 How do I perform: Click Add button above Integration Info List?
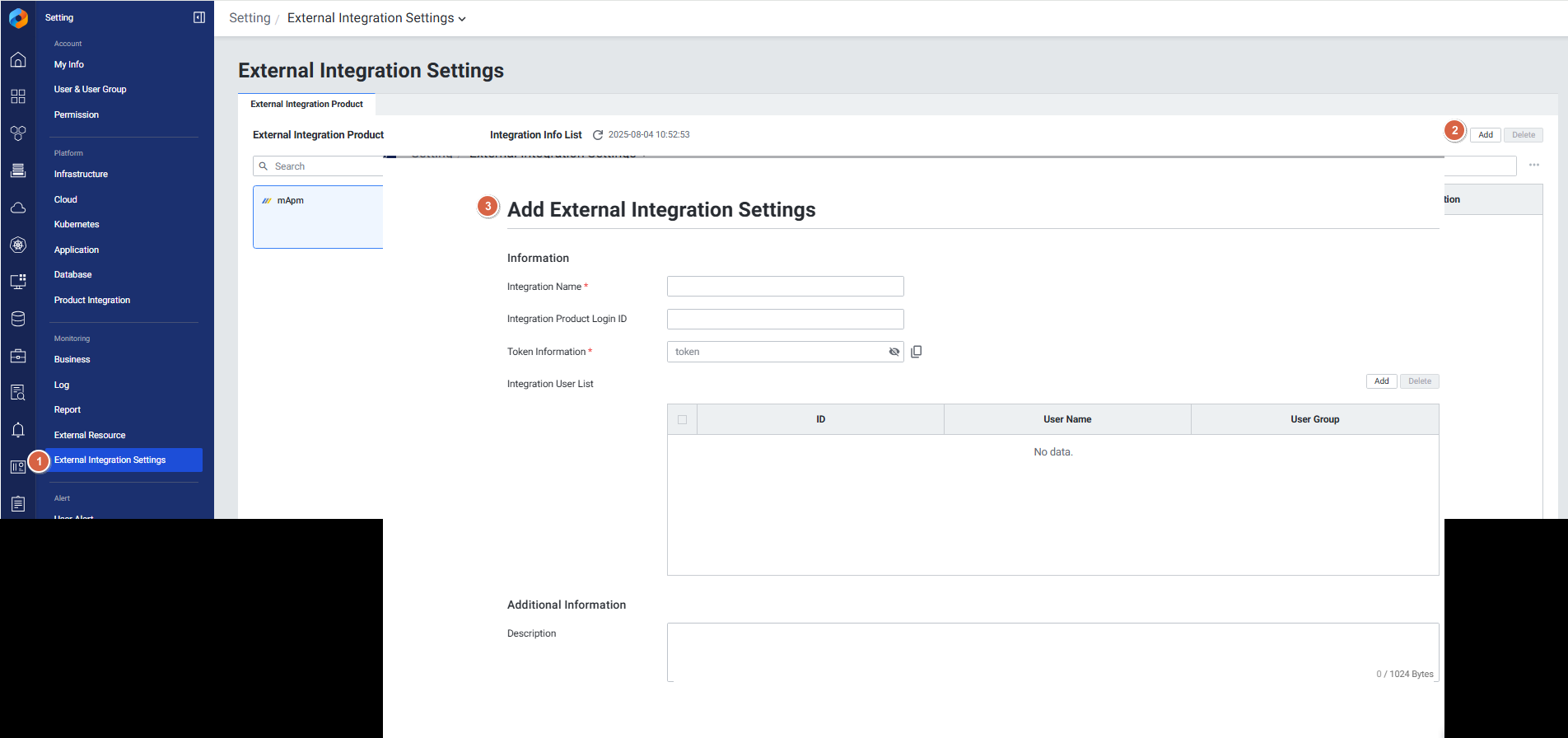tap(1485, 135)
